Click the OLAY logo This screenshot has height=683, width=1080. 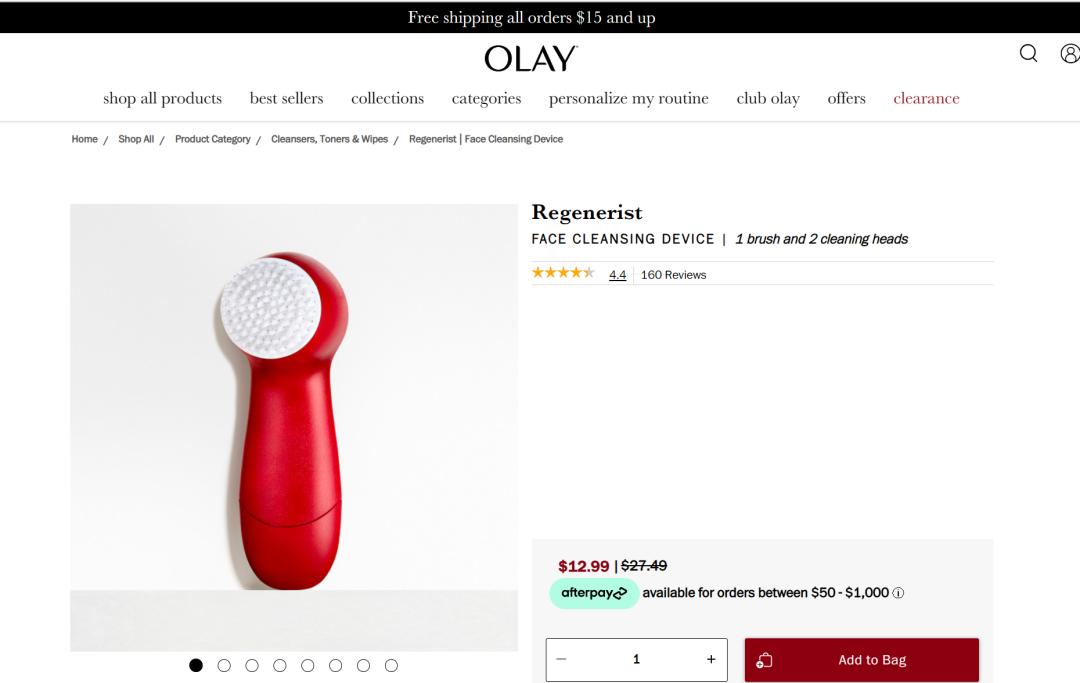coord(531,59)
